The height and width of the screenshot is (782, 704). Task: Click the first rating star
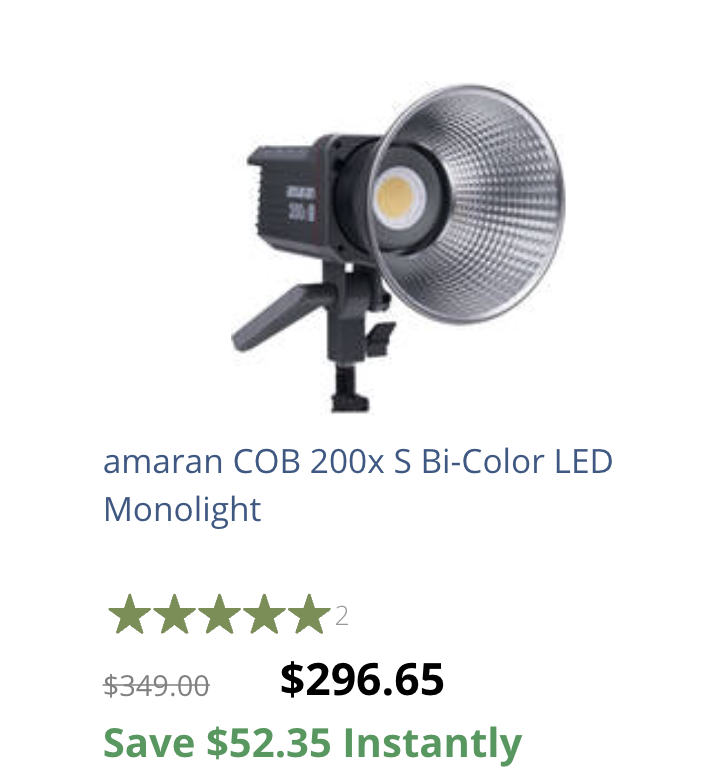click(x=130, y=614)
